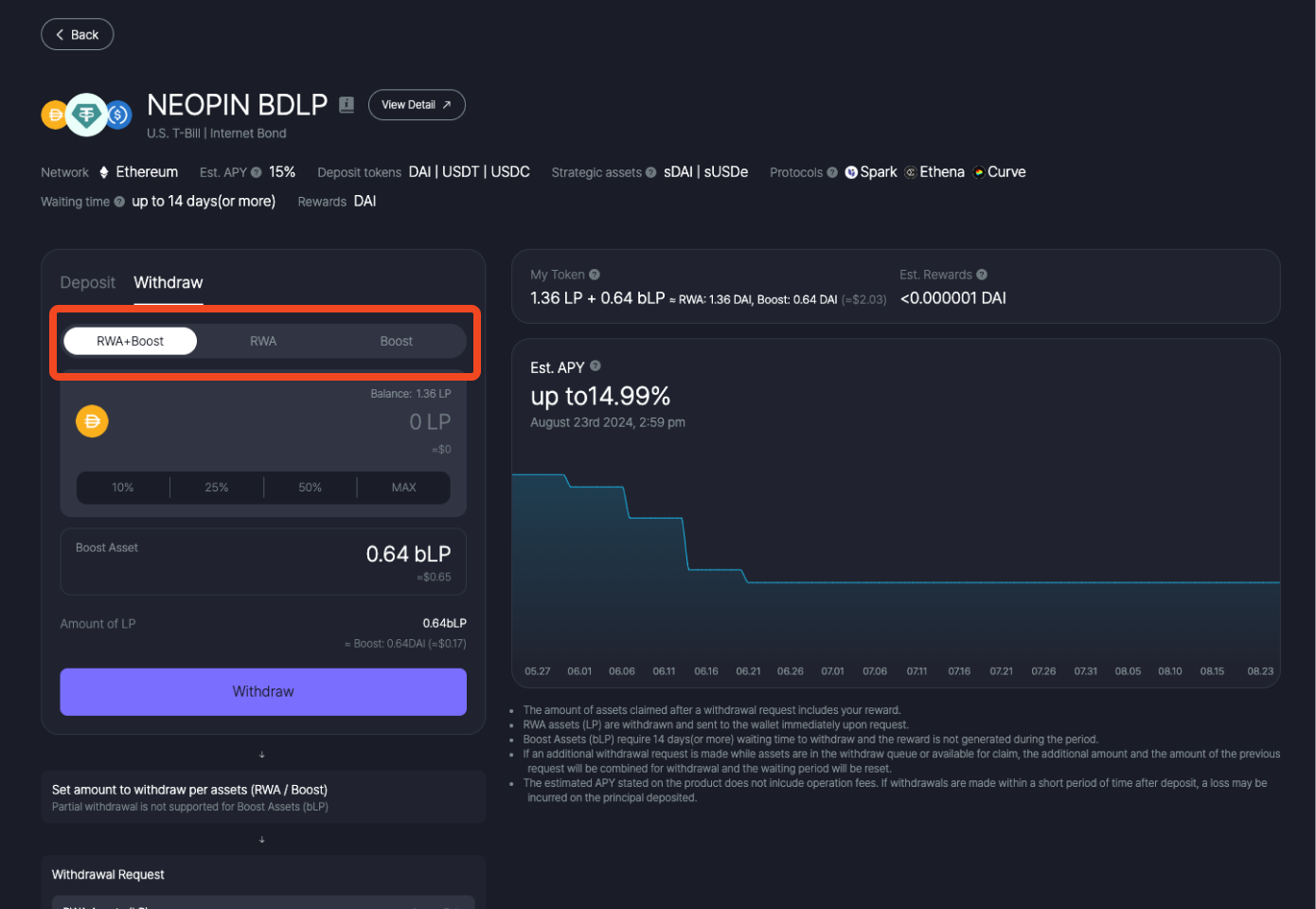Screen dimensions: 1316x909
Task: Choose 10% of LP balance
Action: [123, 488]
